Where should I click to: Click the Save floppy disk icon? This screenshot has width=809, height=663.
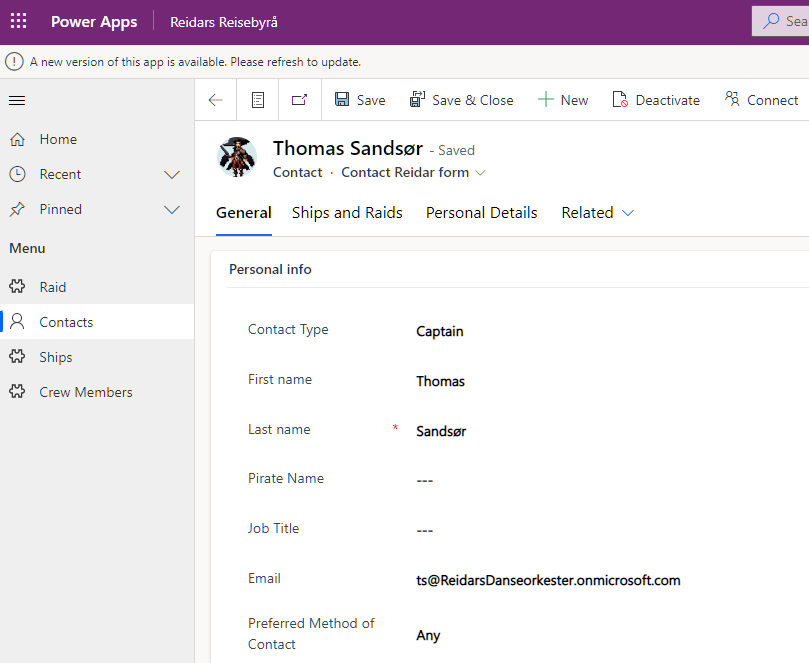(342, 99)
